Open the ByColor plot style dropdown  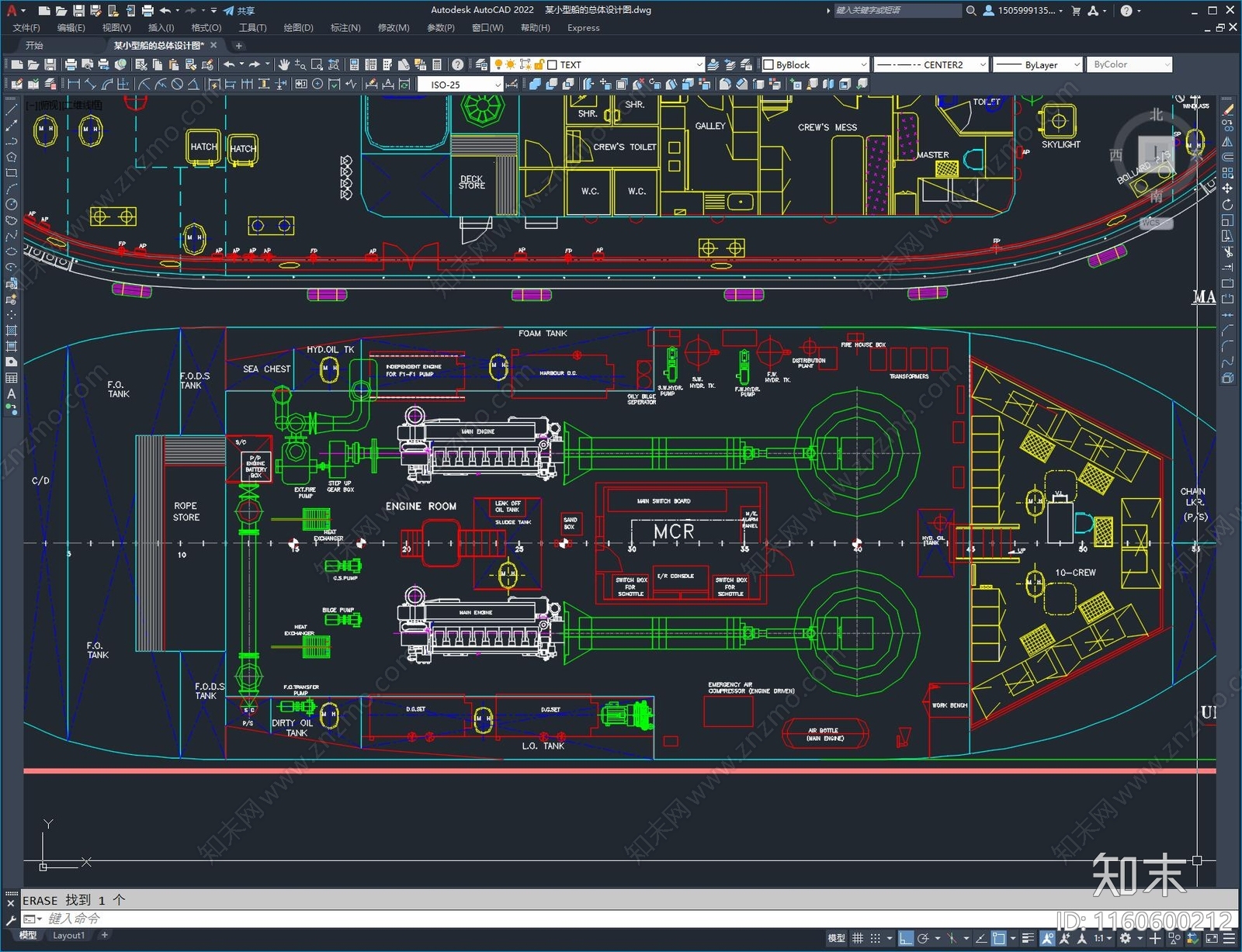pyautogui.click(x=1167, y=64)
